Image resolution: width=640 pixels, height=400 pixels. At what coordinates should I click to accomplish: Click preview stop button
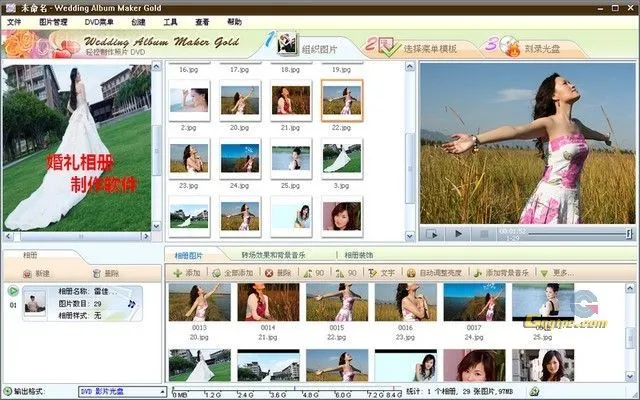pyautogui.click(x=484, y=234)
